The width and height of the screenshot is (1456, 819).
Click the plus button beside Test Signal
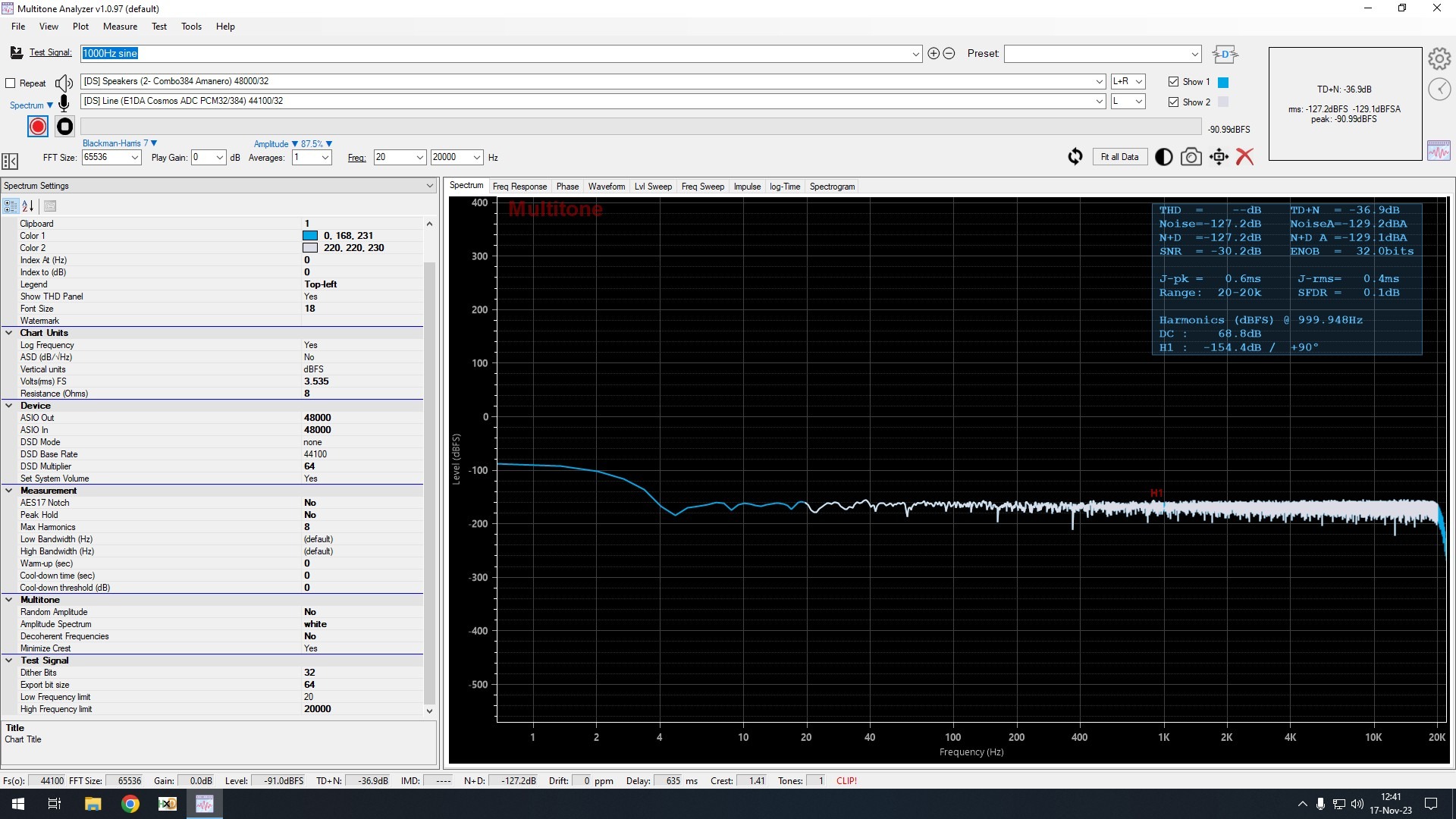[934, 54]
